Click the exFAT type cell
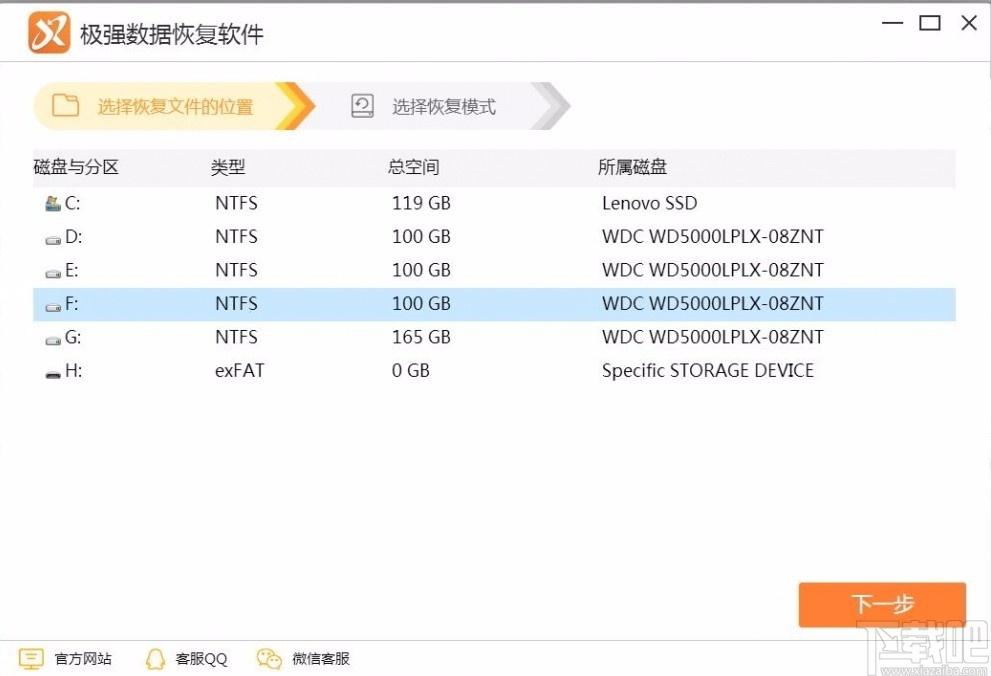Viewport: 991px width, 676px height. (x=240, y=370)
